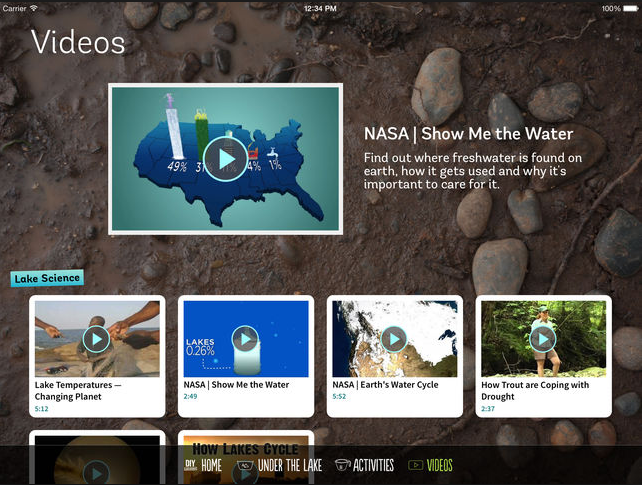Open the fishing net thumbnail of Lake Temperatures
The width and height of the screenshot is (642, 485).
point(97,339)
